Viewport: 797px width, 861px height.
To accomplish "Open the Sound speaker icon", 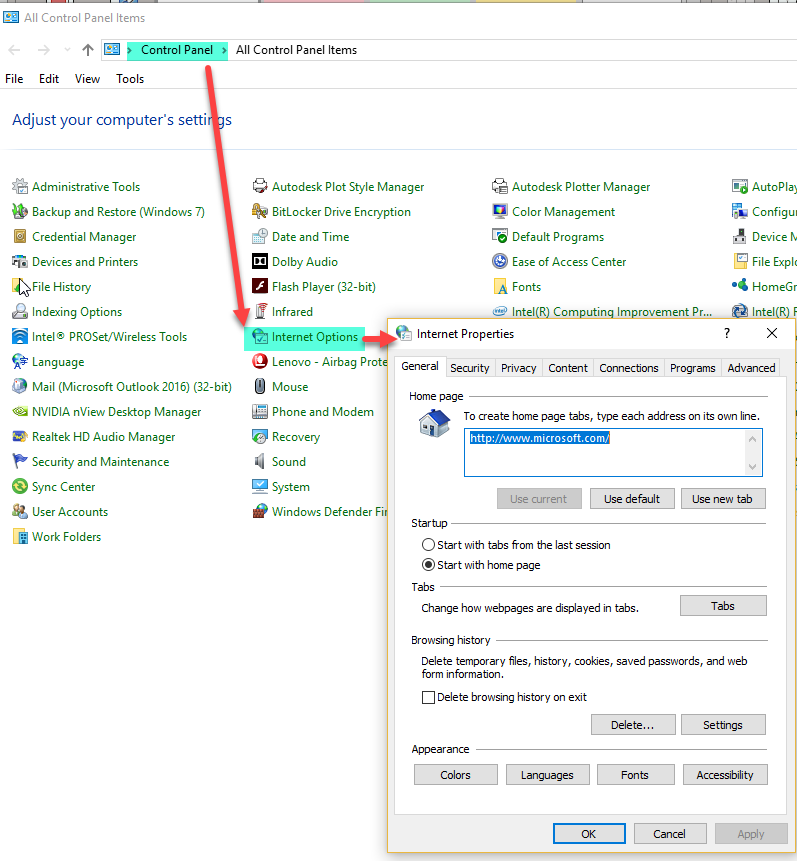I will point(260,461).
